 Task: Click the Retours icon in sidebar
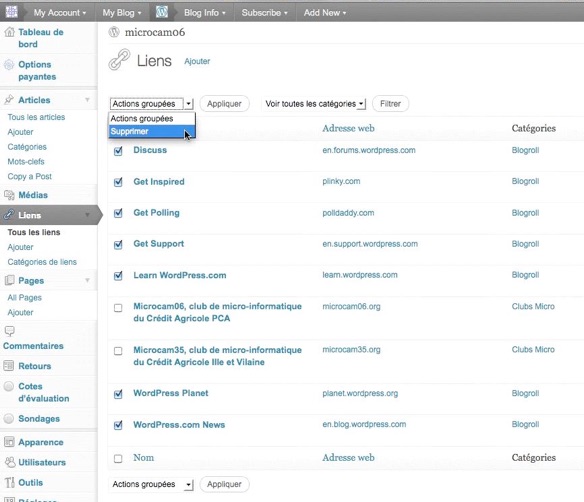tap(9, 366)
